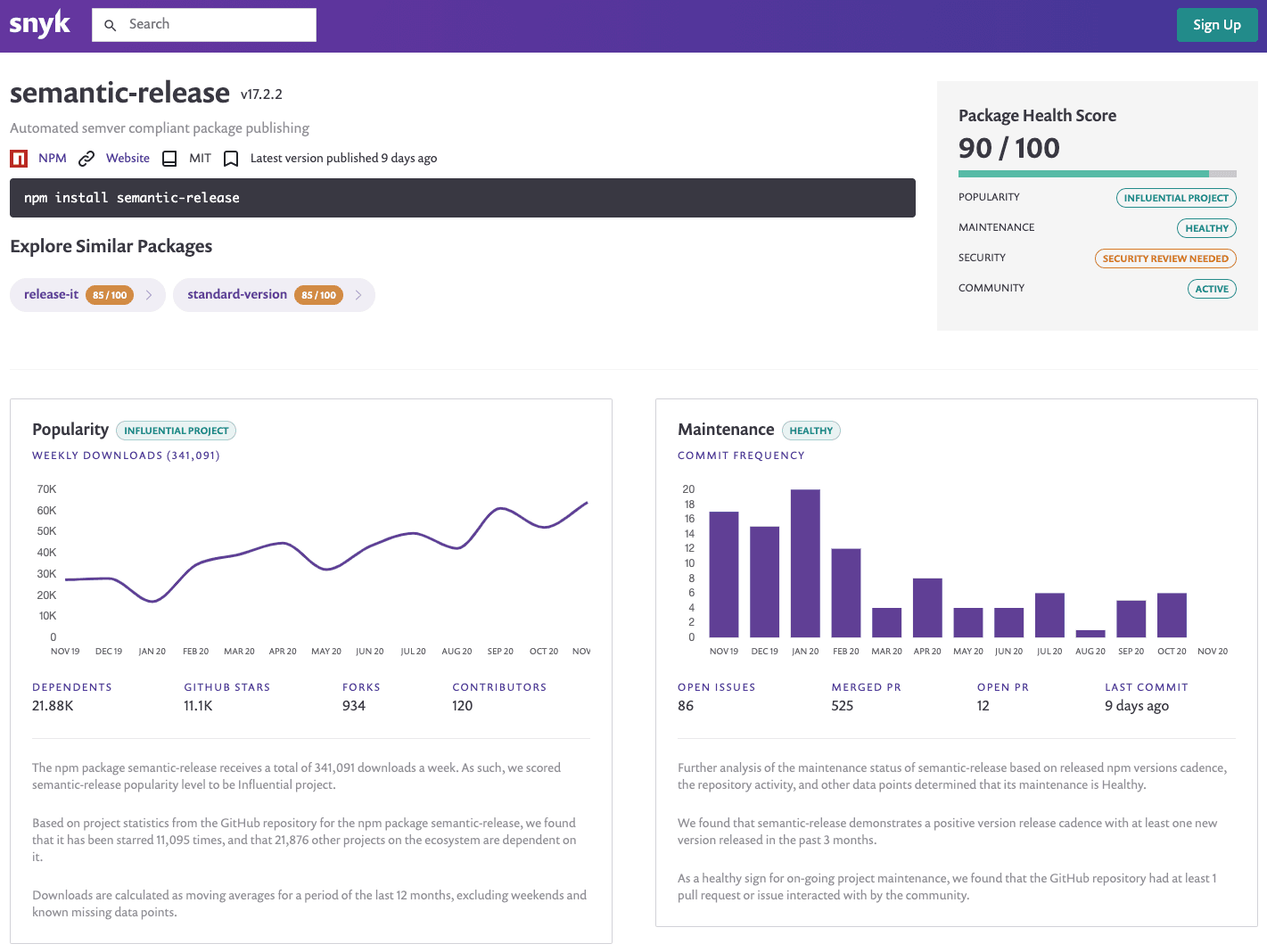This screenshot has width=1267, height=952.
Task: Click the search magnifier icon
Action: 111,25
